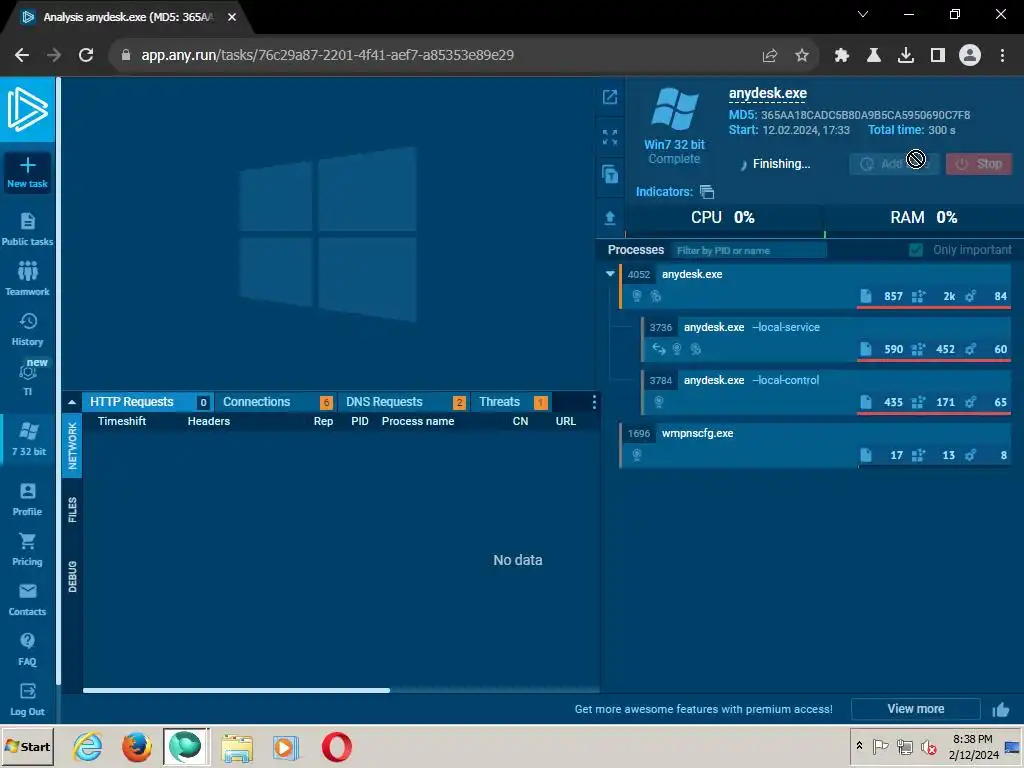1024x768 pixels.
Task: Click the browser address bar URL
Action: [327, 56]
